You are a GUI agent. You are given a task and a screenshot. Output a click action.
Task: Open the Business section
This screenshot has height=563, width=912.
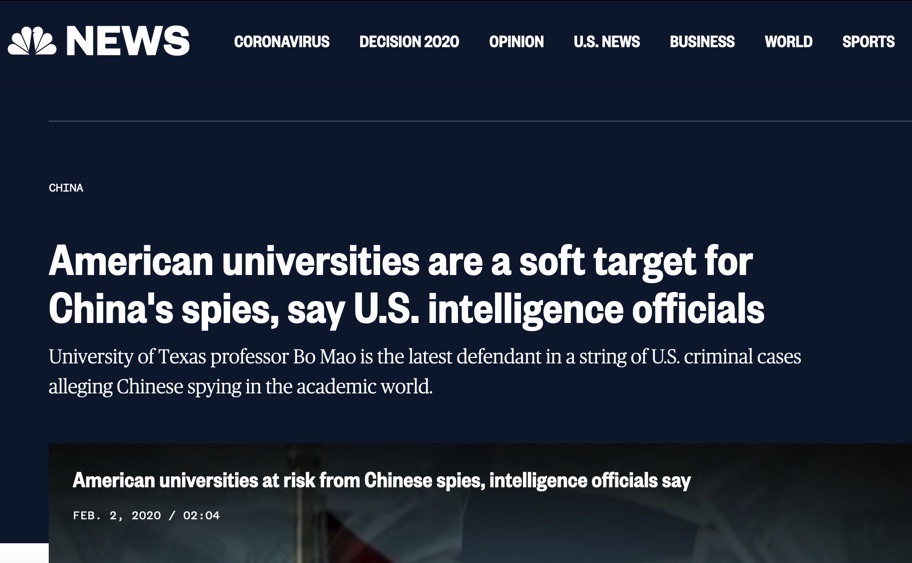coord(702,42)
